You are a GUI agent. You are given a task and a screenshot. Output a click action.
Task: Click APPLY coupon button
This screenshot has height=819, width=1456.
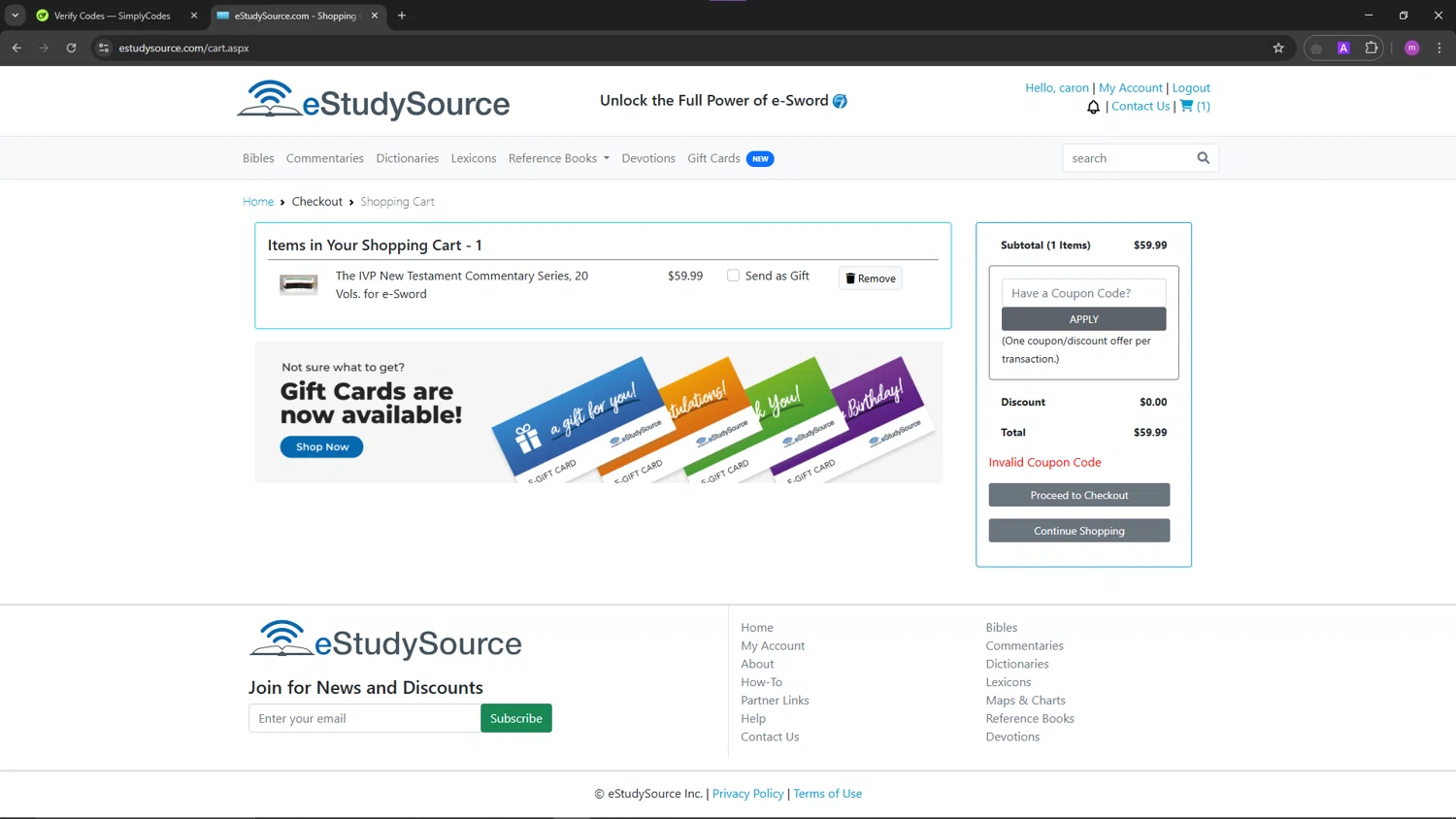(x=1084, y=319)
